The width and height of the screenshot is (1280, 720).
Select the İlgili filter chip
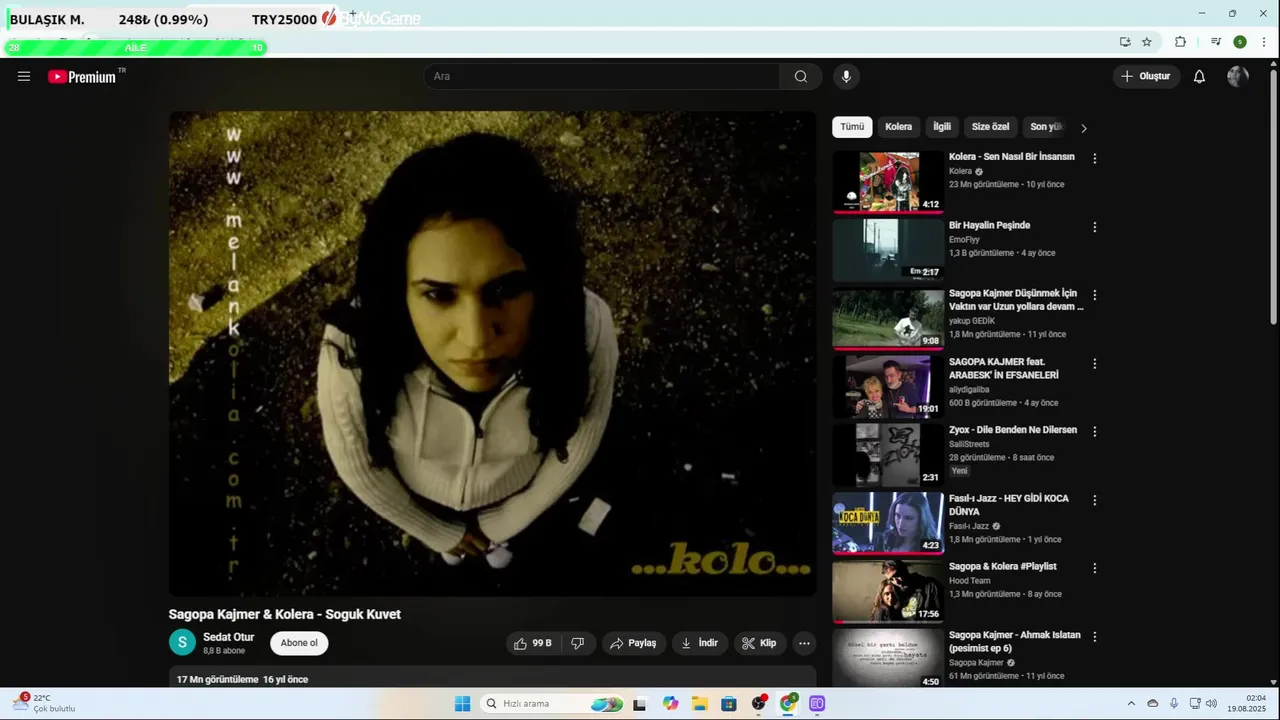tap(942, 127)
